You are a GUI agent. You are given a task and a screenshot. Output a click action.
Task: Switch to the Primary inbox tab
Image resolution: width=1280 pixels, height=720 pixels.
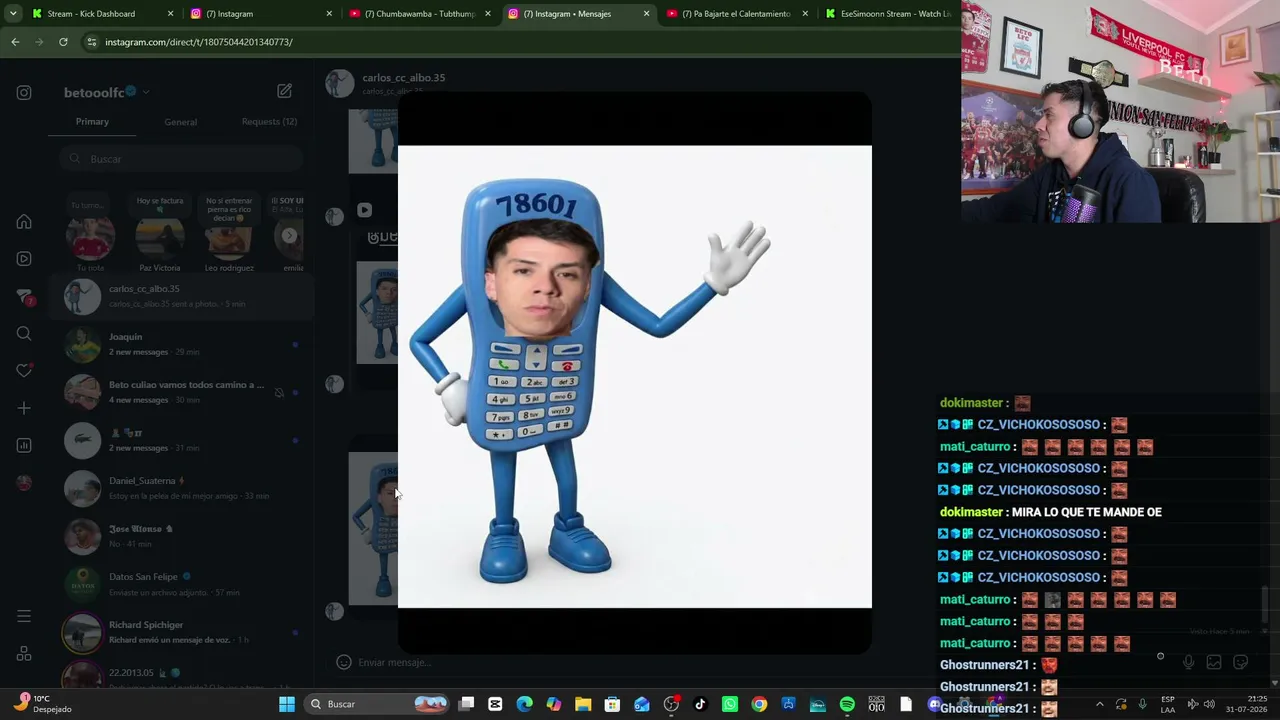pos(92,122)
